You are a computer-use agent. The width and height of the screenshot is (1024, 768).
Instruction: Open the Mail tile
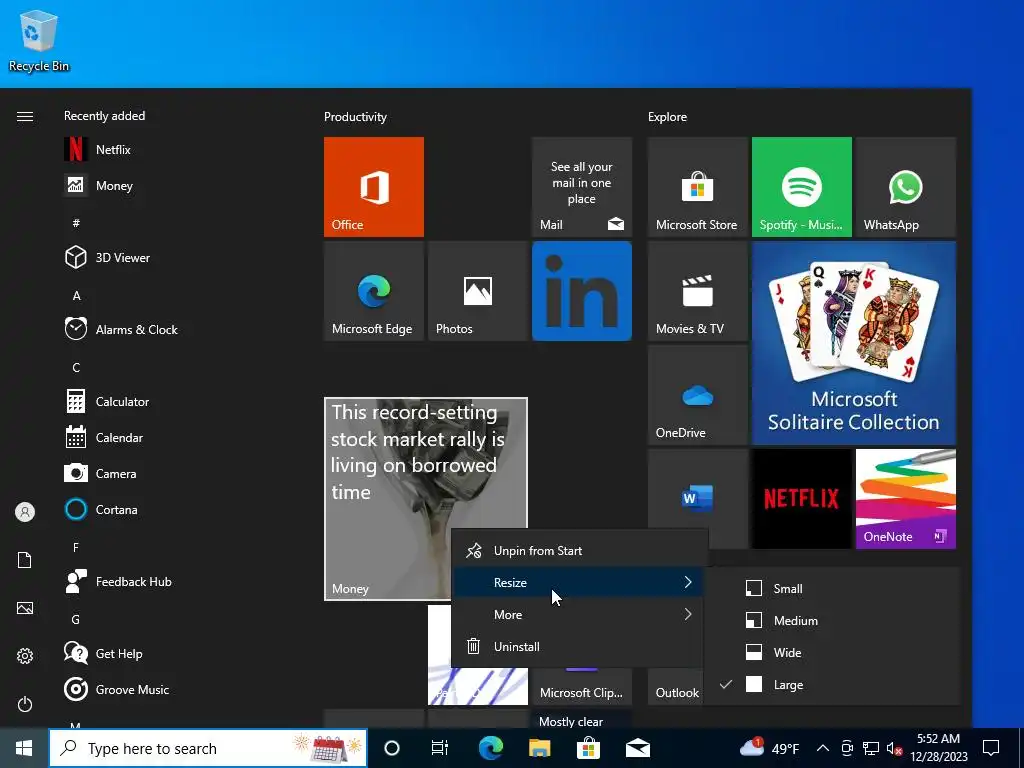pos(582,187)
